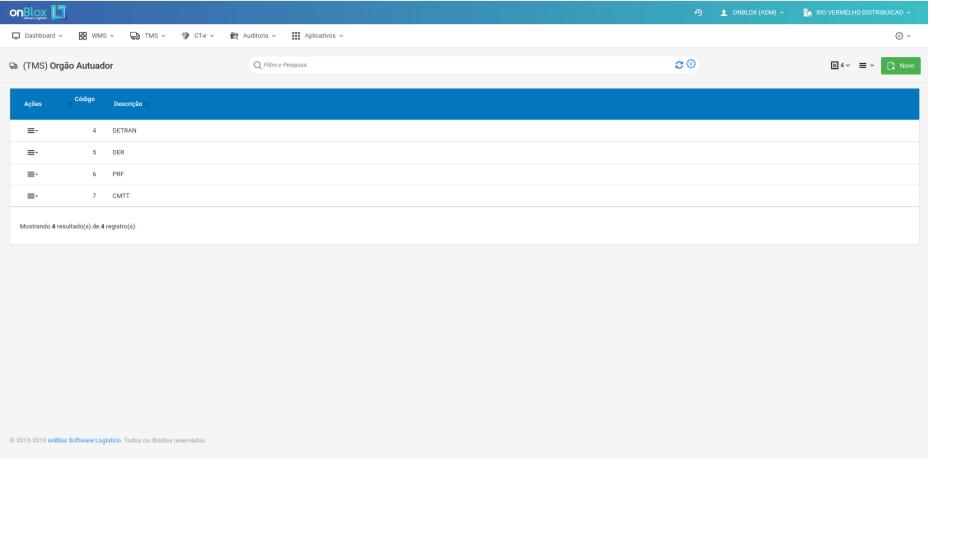Open actions menu for PRF row
The width and height of the screenshot is (960, 540).
tap(32, 174)
